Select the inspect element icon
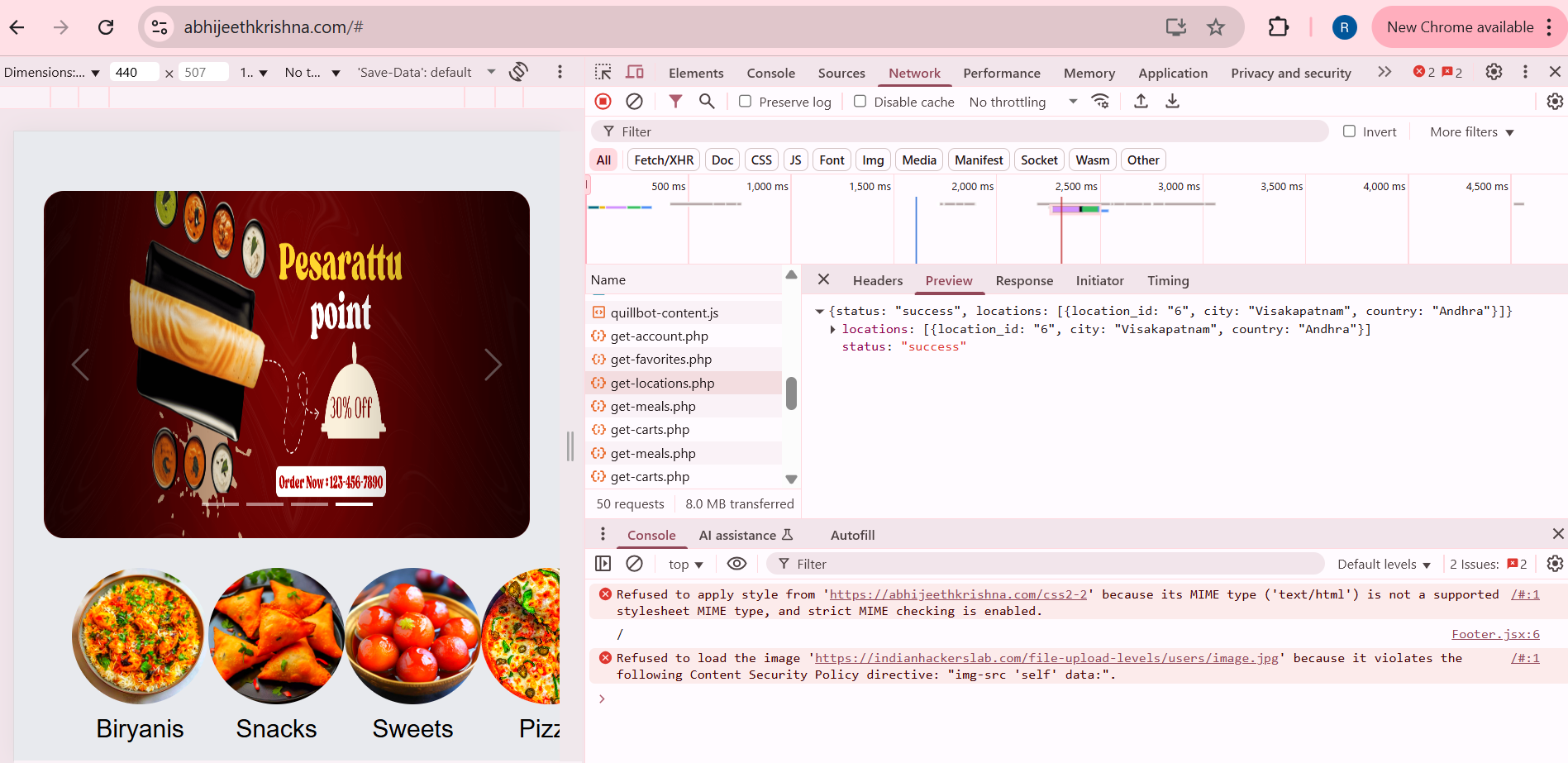 pyautogui.click(x=603, y=72)
